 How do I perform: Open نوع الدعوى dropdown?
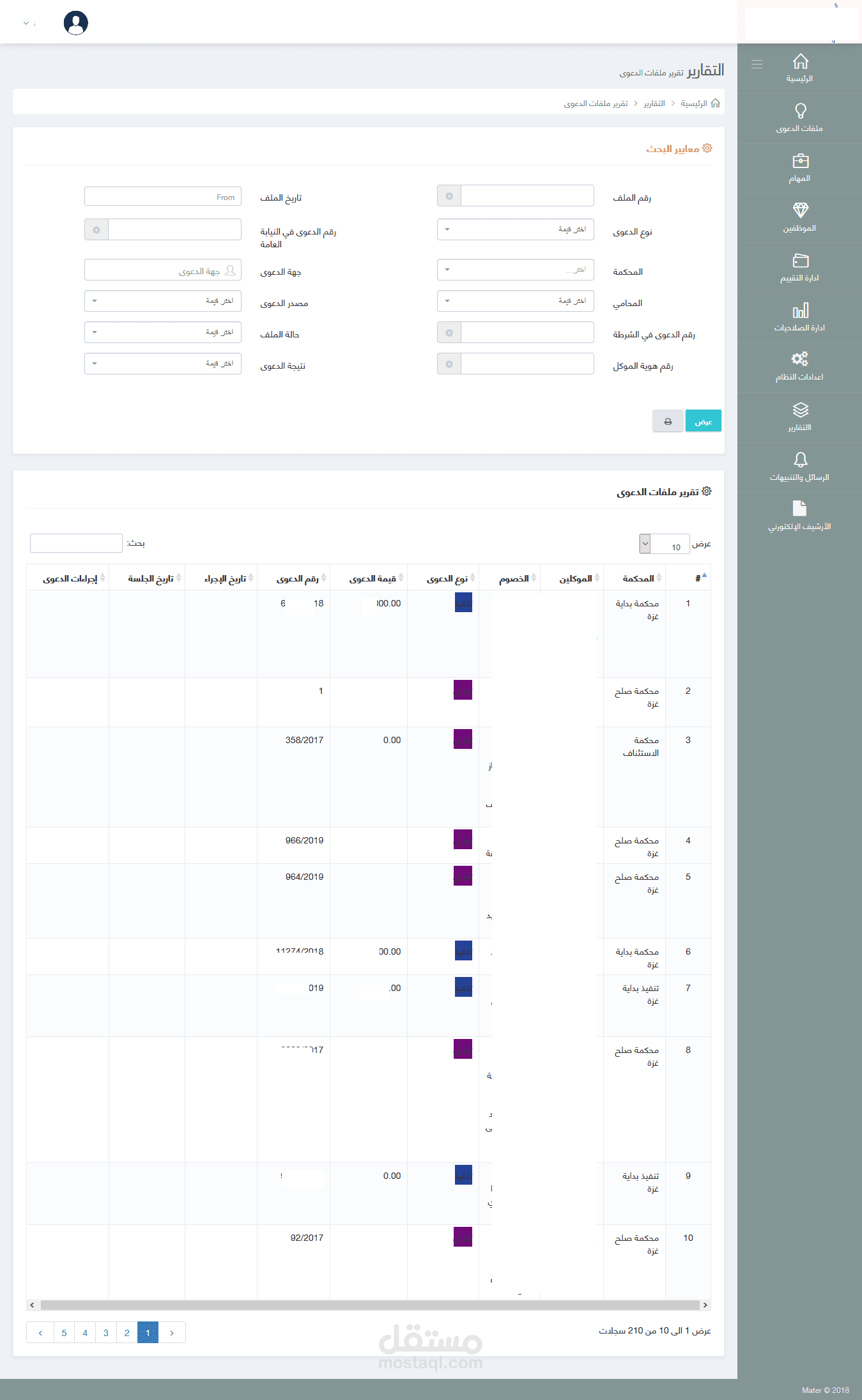coord(516,229)
